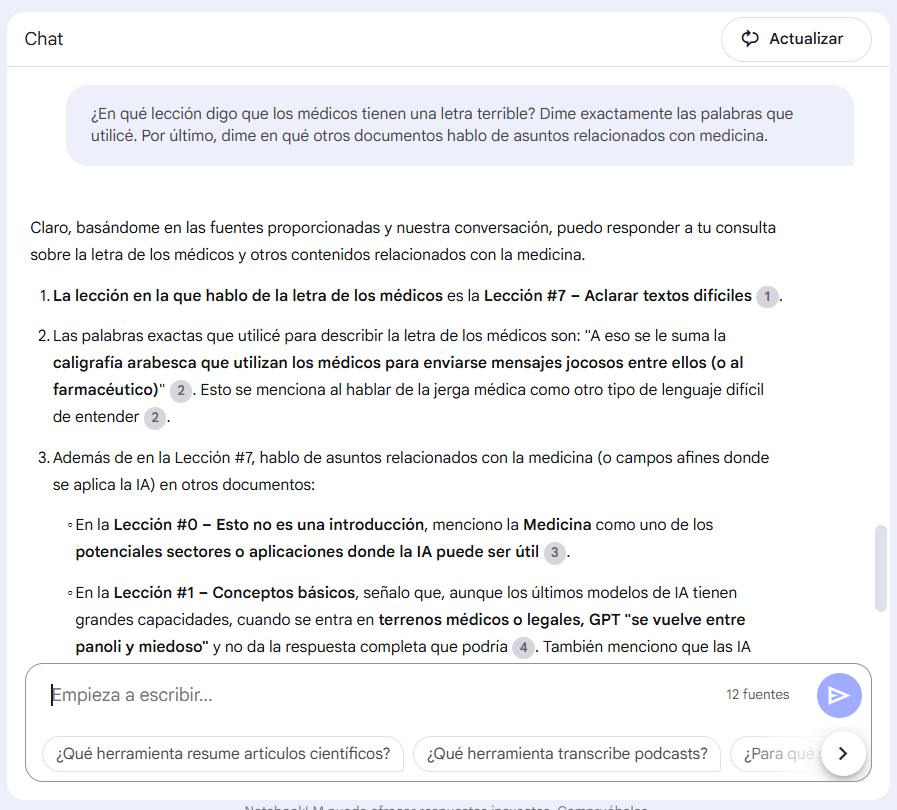Screen dimensions: 897x810
Task: Click the Chat panel title
Action: coord(43,39)
